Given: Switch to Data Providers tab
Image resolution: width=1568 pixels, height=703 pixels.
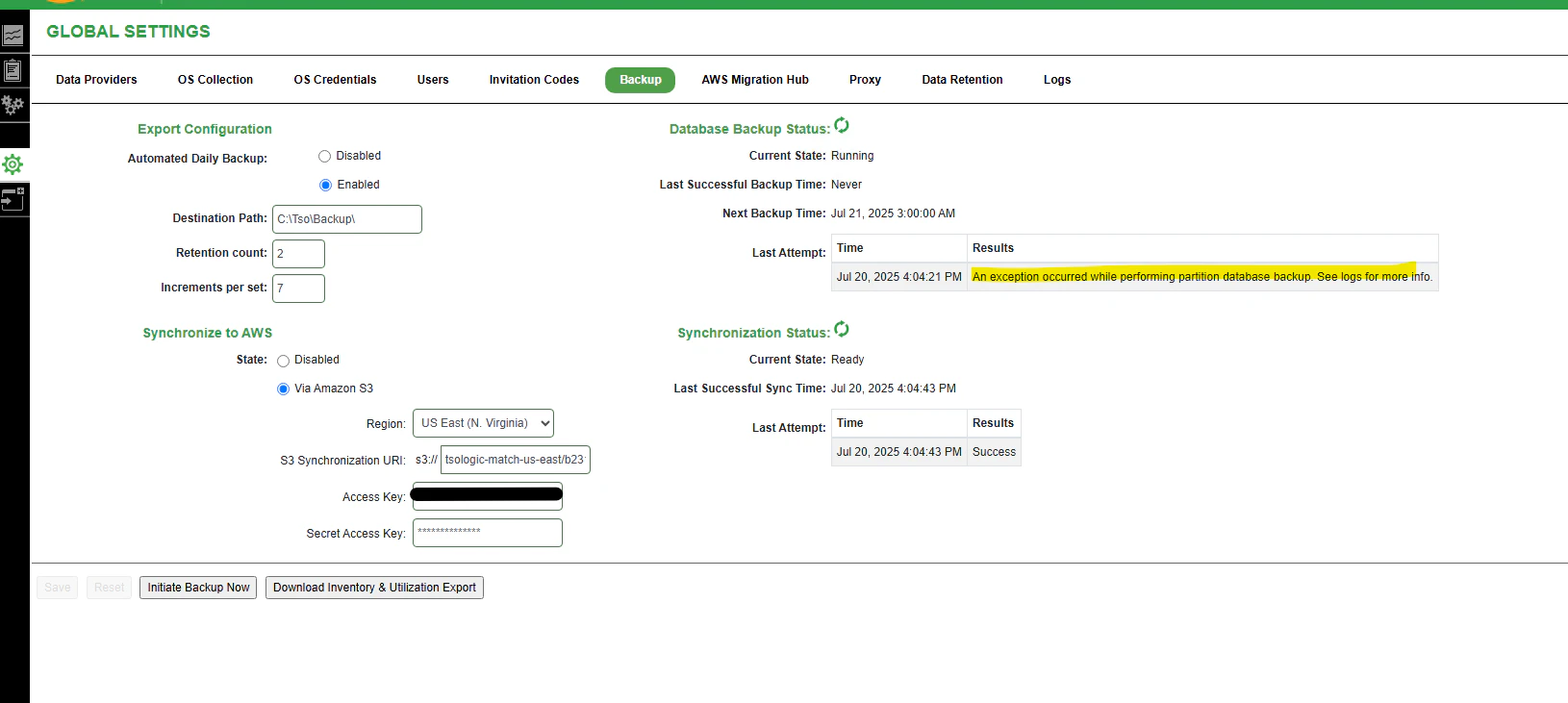Looking at the screenshot, I should 96,80.
